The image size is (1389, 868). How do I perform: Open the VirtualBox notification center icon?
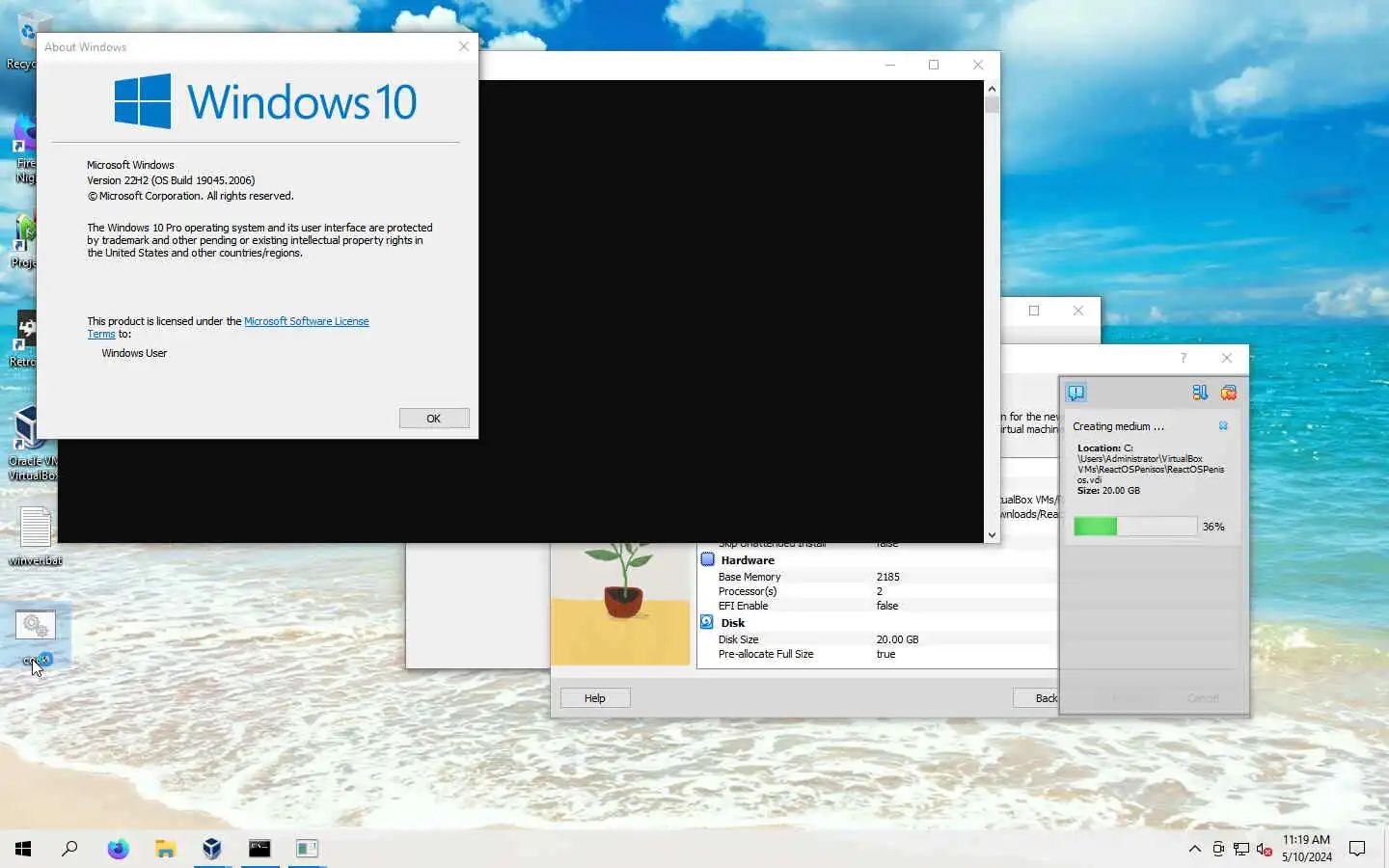point(1076,393)
